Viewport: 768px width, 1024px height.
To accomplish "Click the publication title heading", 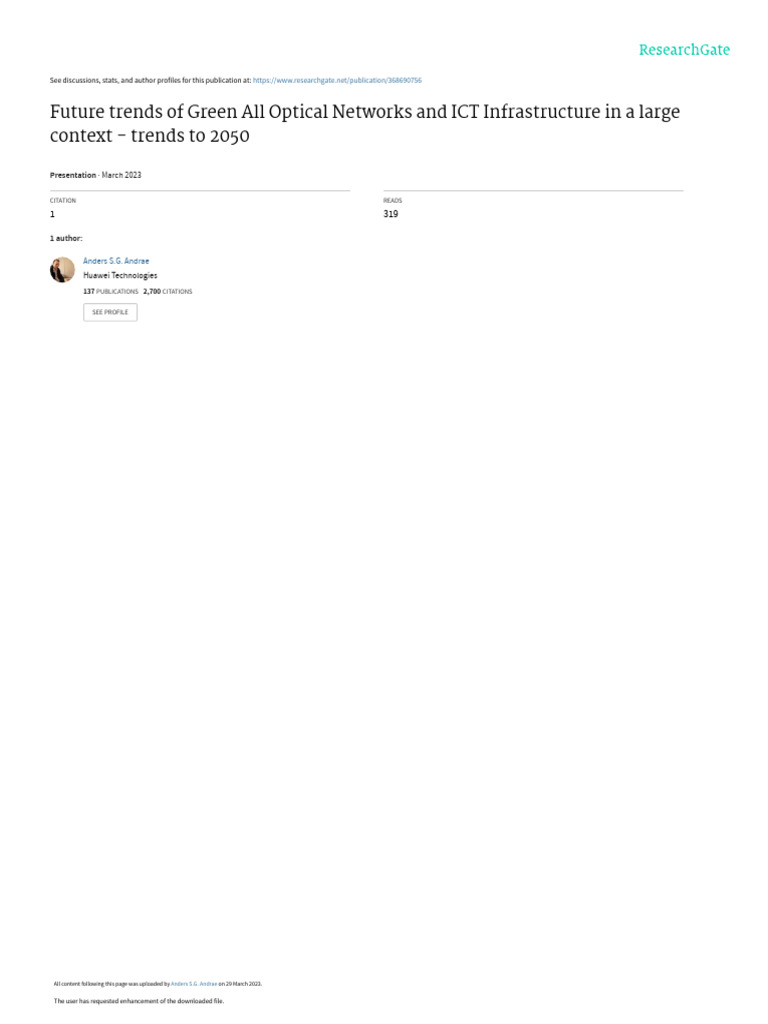I will pyautogui.click(x=364, y=123).
